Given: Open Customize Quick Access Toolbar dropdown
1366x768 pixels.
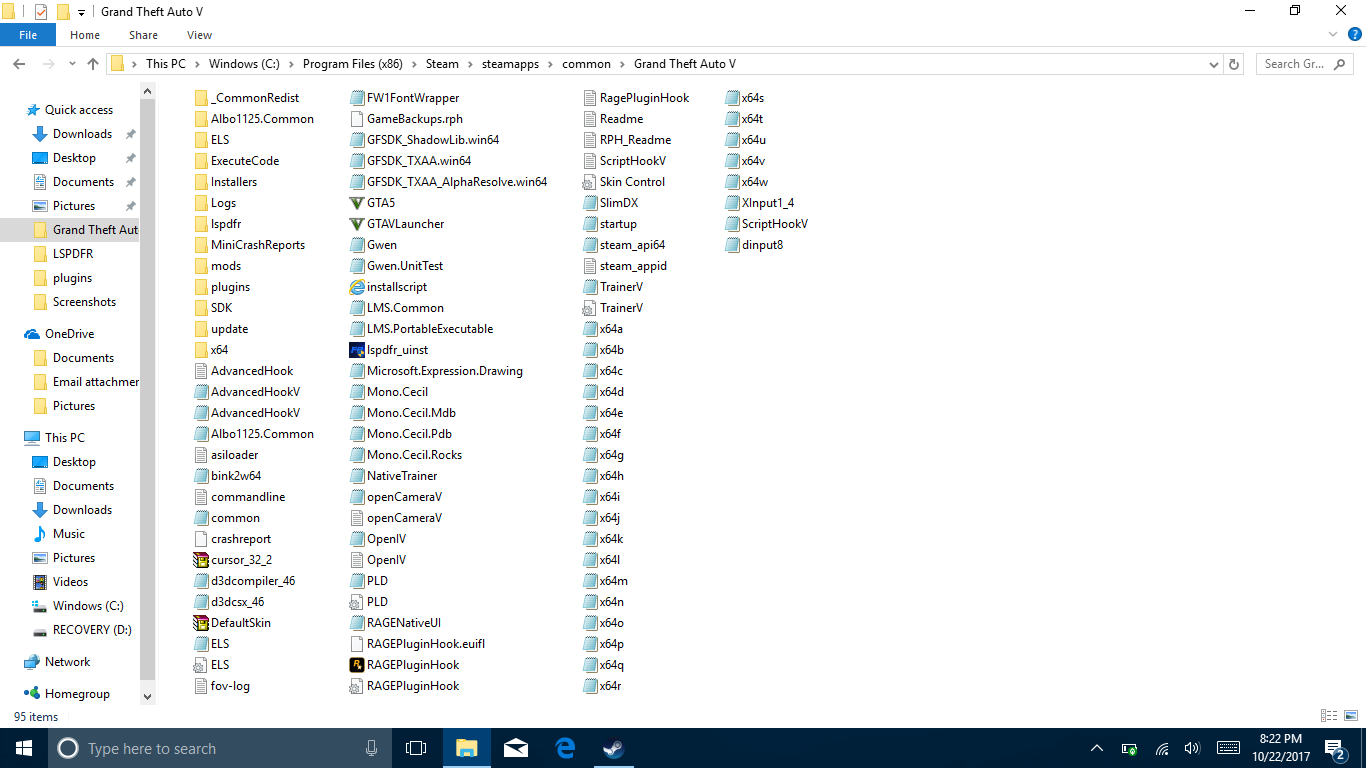Looking at the screenshot, I should point(81,12).
